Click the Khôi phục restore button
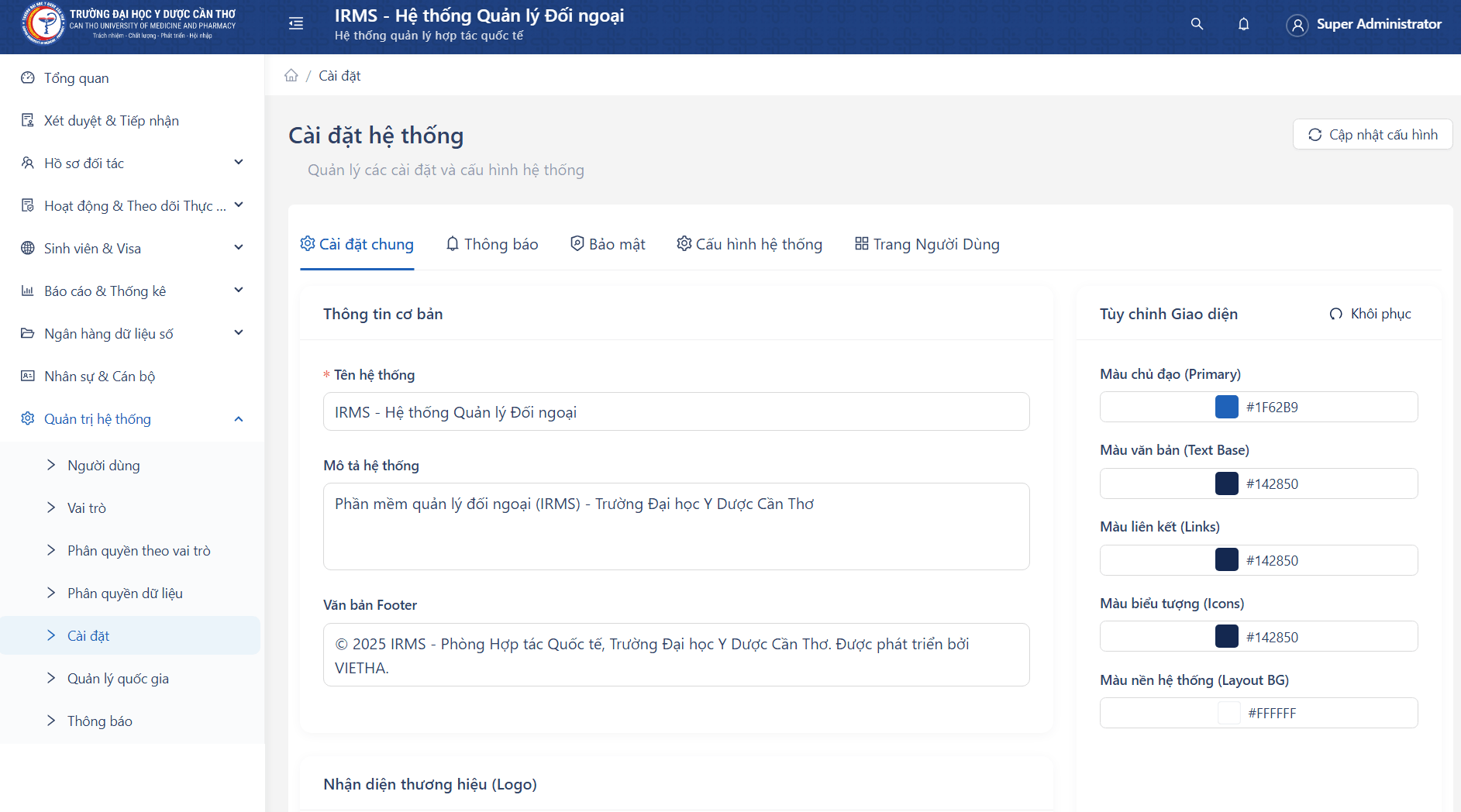Viewport: 1461px width, 812px height. tap(1370, 314)
